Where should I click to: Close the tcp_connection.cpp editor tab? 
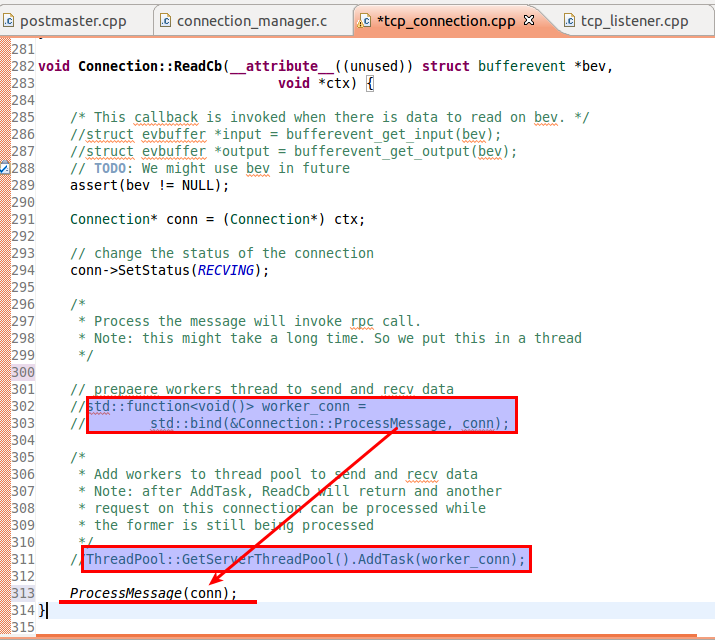click(530, 20)
